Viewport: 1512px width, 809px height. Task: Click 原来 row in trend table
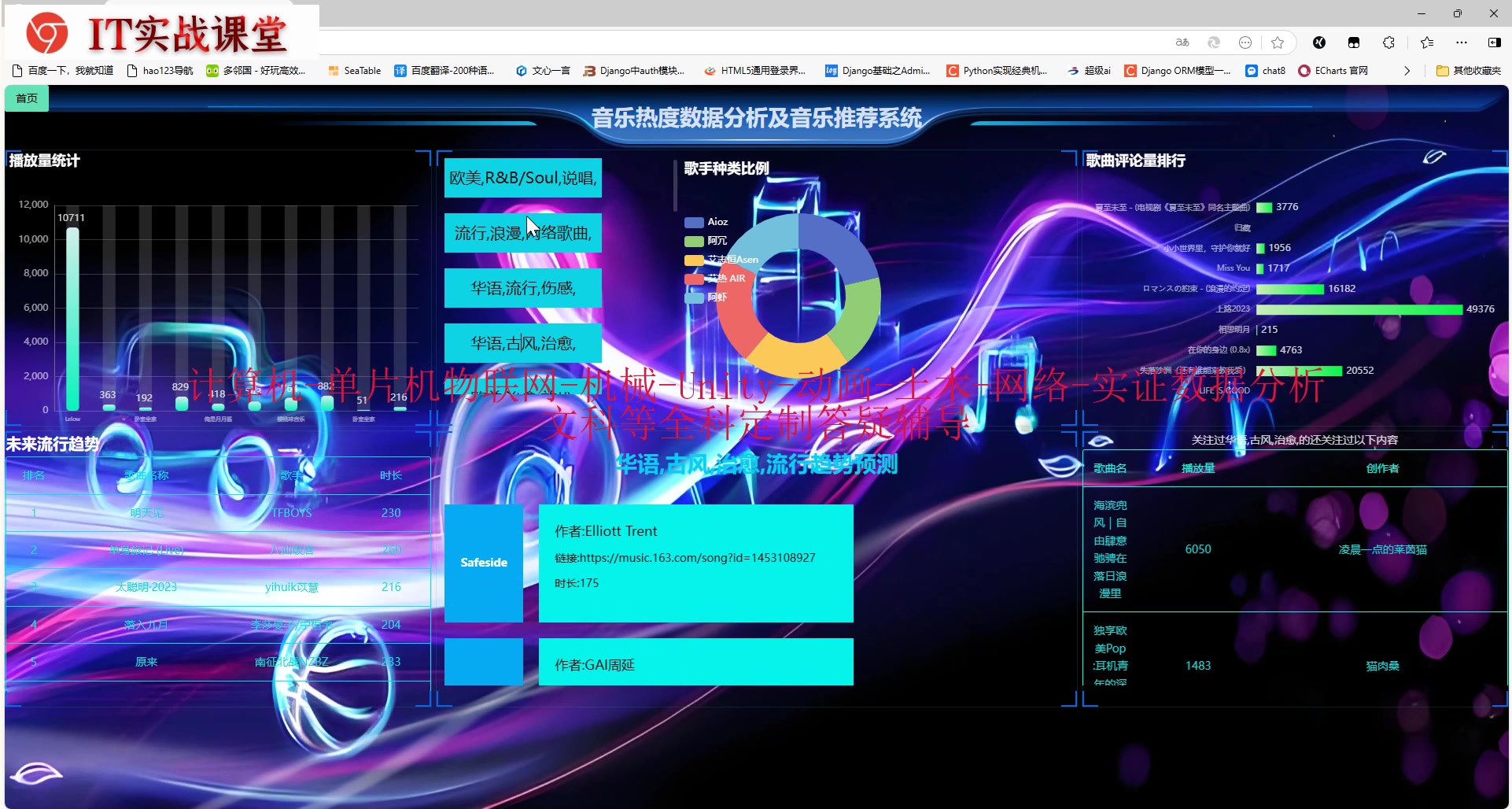[218, 662]
